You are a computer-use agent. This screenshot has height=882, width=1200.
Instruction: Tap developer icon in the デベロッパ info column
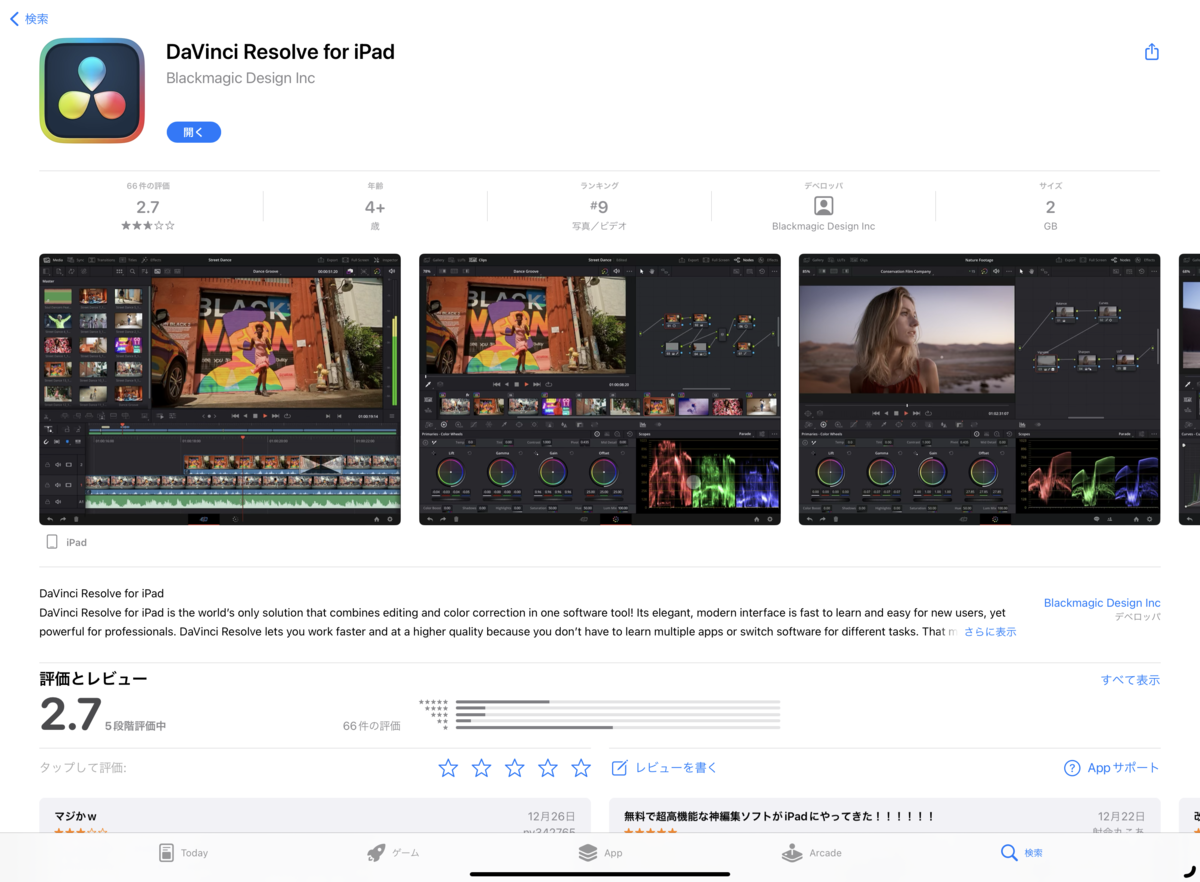[x=823, y=206]
